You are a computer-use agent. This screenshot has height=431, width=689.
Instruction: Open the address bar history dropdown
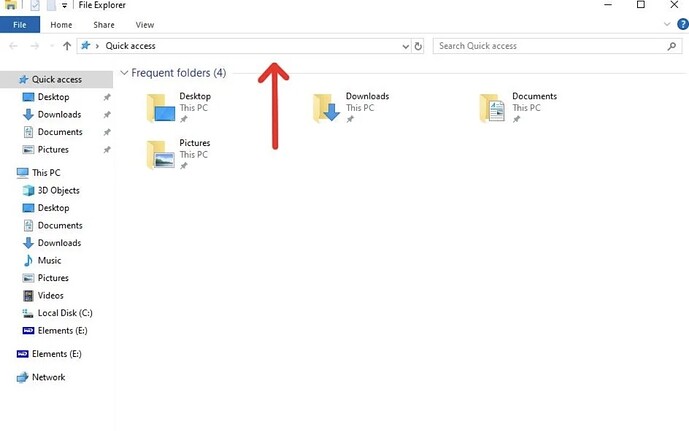coord(405,46)
